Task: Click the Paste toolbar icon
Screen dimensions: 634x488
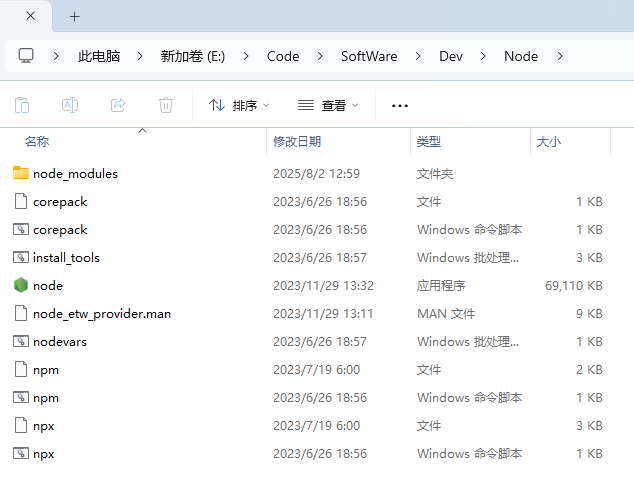Action: click(22, 106)
